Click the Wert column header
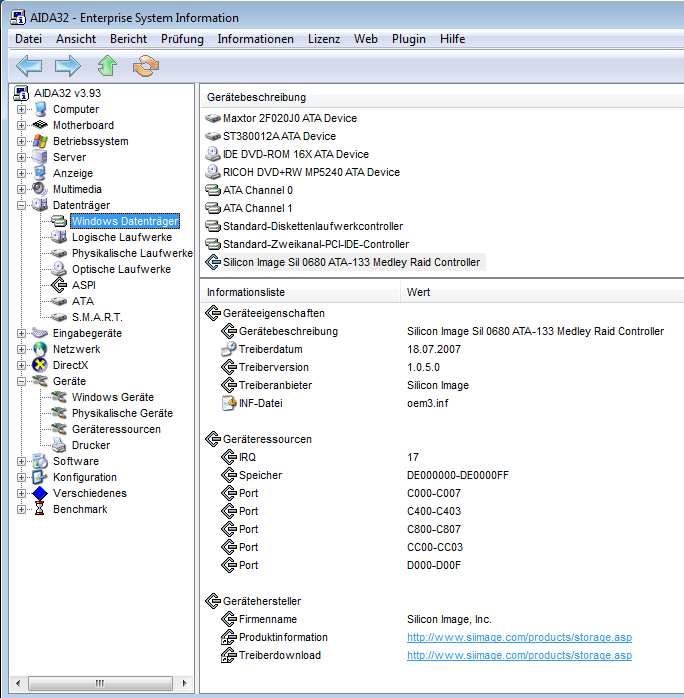Viewport: 684px width, 698px height. click(x=420, y=292)
